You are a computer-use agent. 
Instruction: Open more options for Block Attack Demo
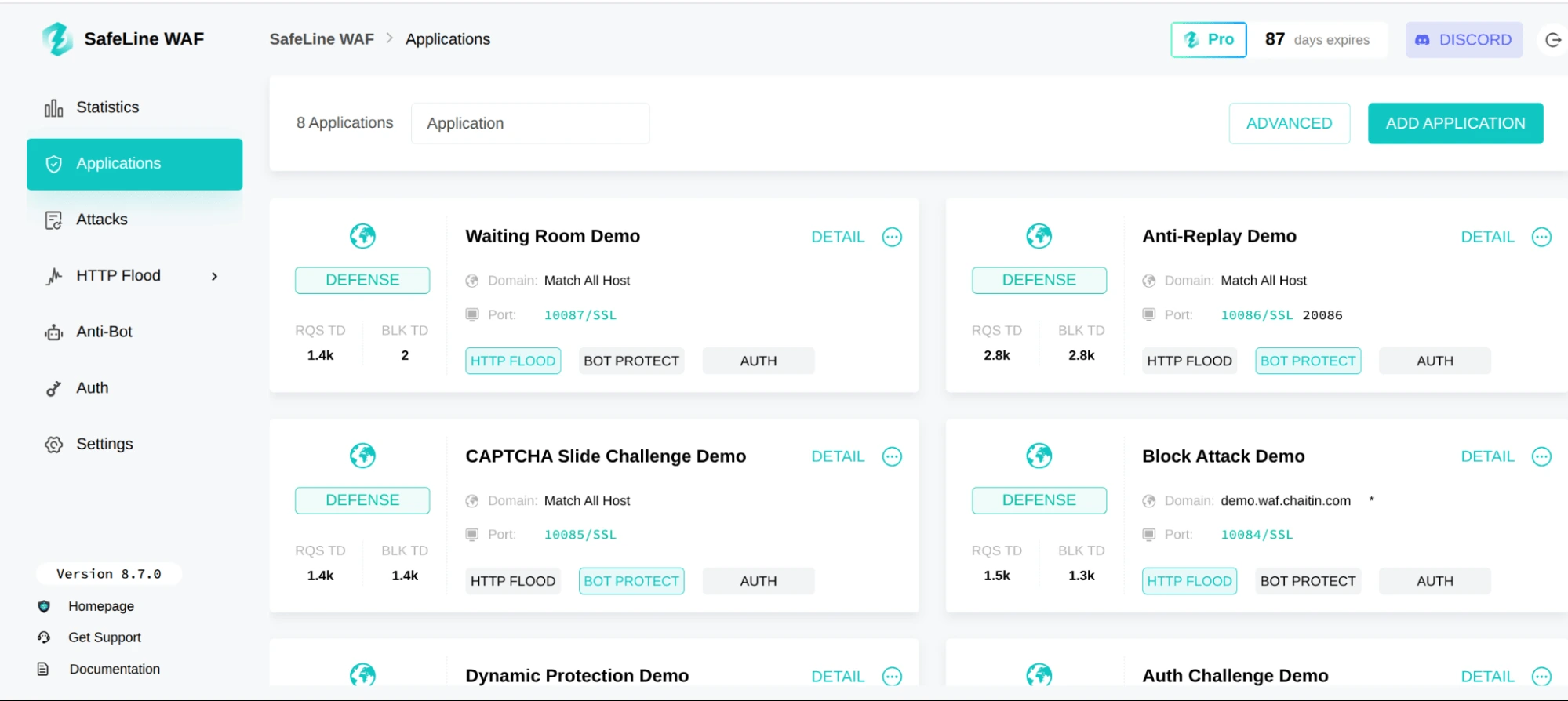point(1541,456)
